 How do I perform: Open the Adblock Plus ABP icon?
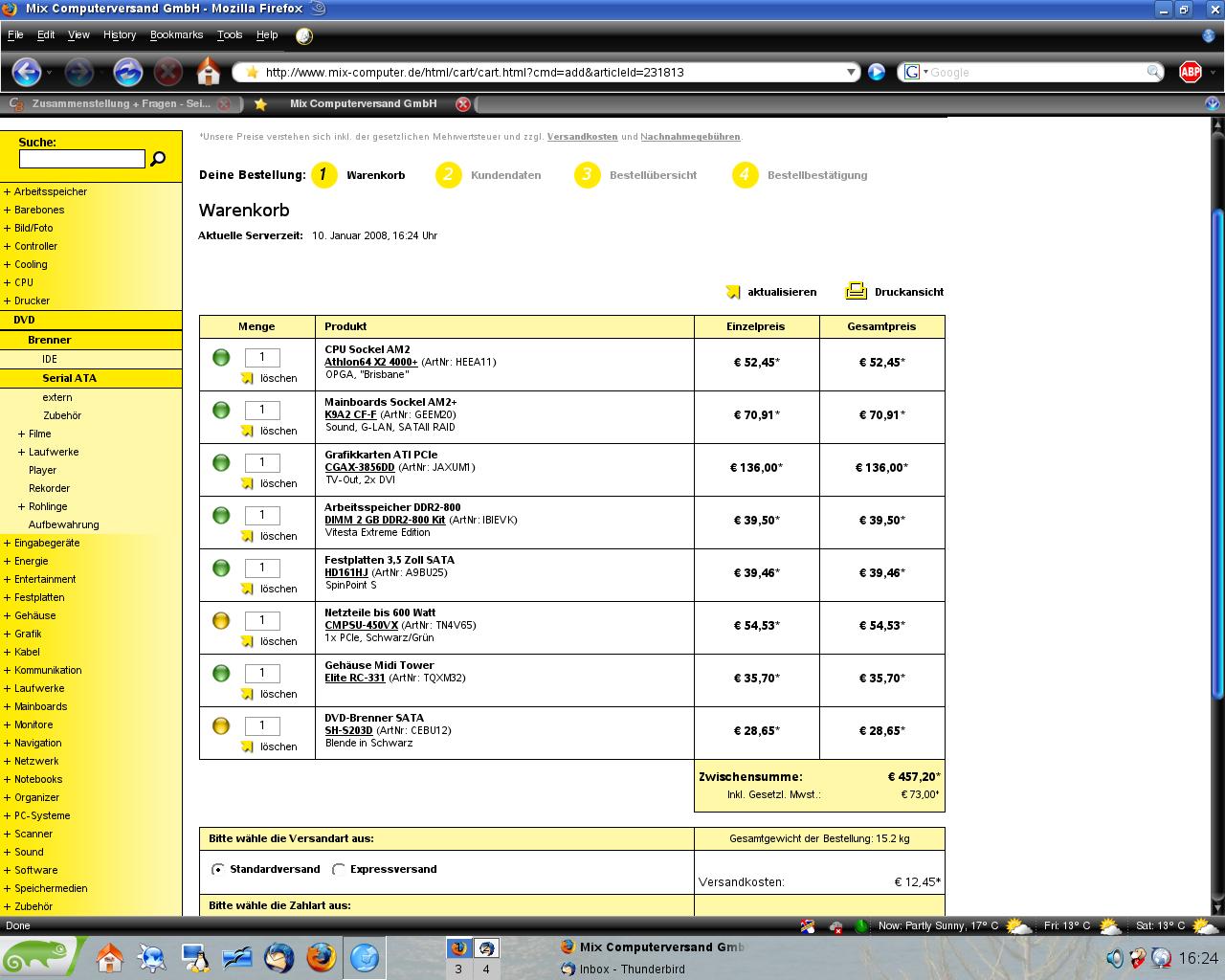tap(1190, 72)
